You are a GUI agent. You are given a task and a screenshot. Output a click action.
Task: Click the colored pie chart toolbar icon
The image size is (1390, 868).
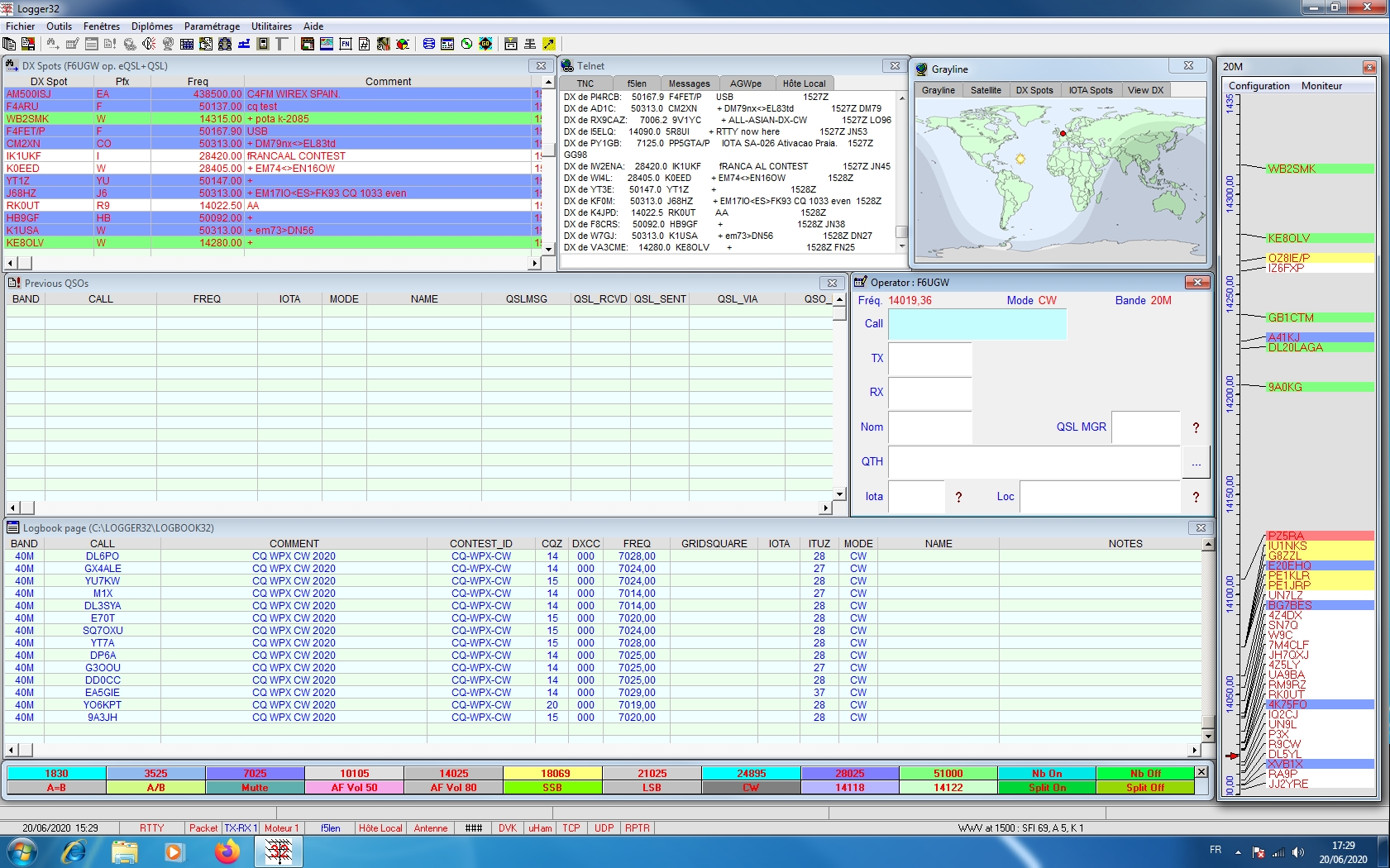[403, 44]
